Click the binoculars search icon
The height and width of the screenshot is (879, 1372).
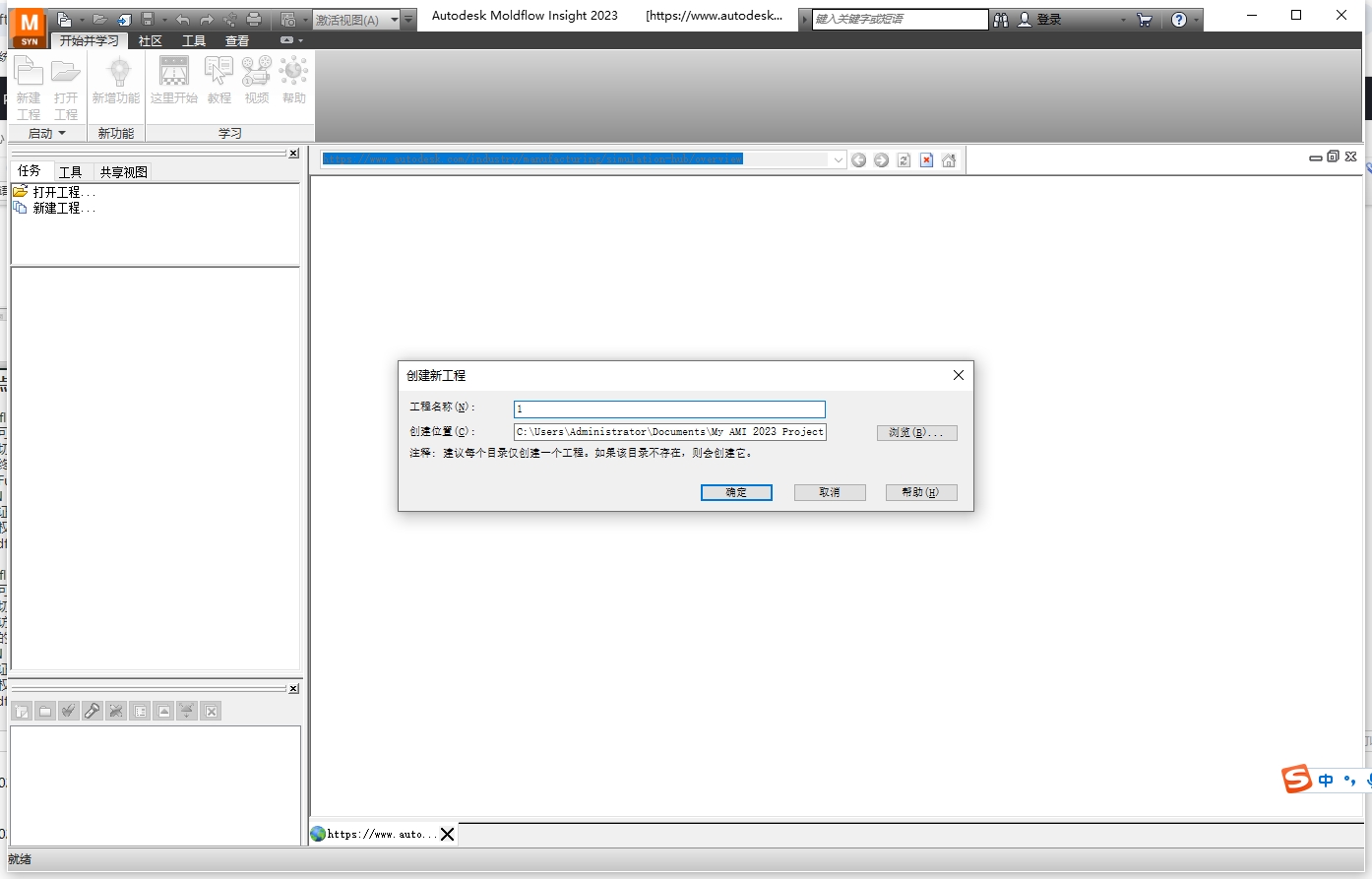(x=1001, y=20)
